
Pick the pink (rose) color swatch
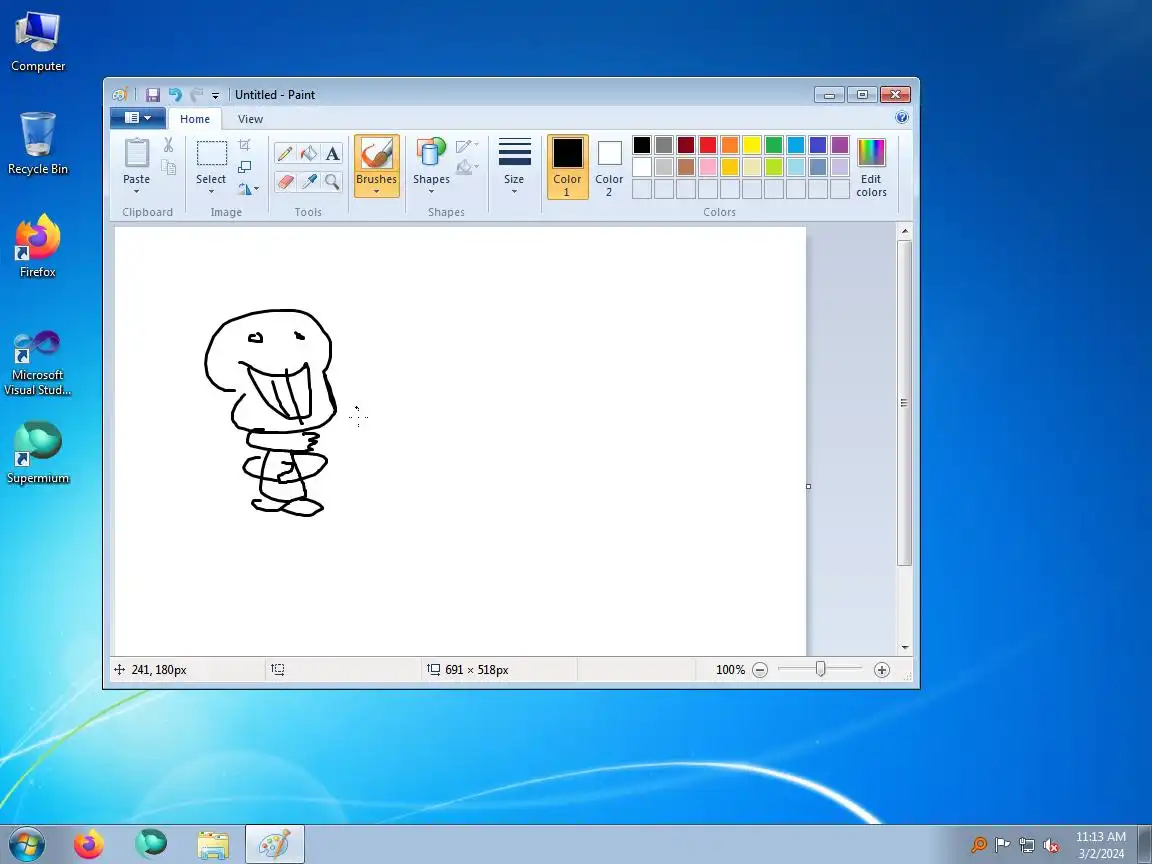708,167
